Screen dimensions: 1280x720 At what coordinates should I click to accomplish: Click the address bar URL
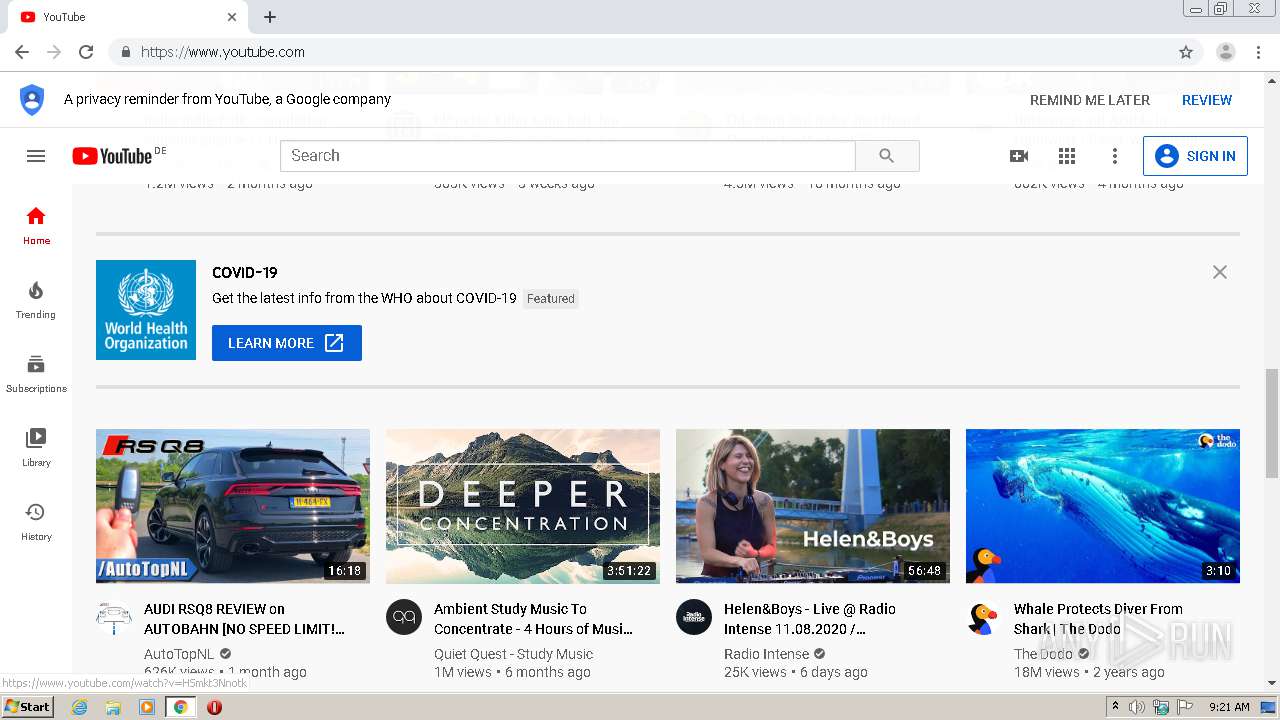tap(223, 52)
